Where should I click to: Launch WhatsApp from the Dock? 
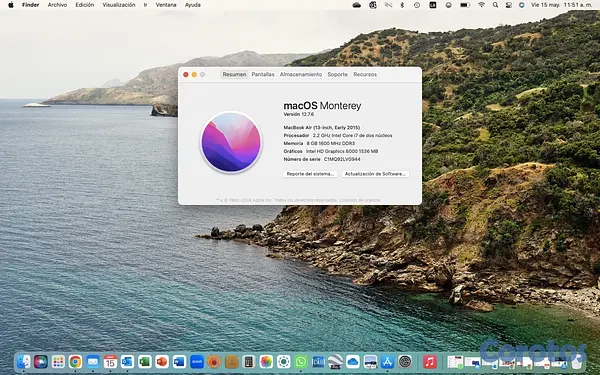[x=301, y=361]
